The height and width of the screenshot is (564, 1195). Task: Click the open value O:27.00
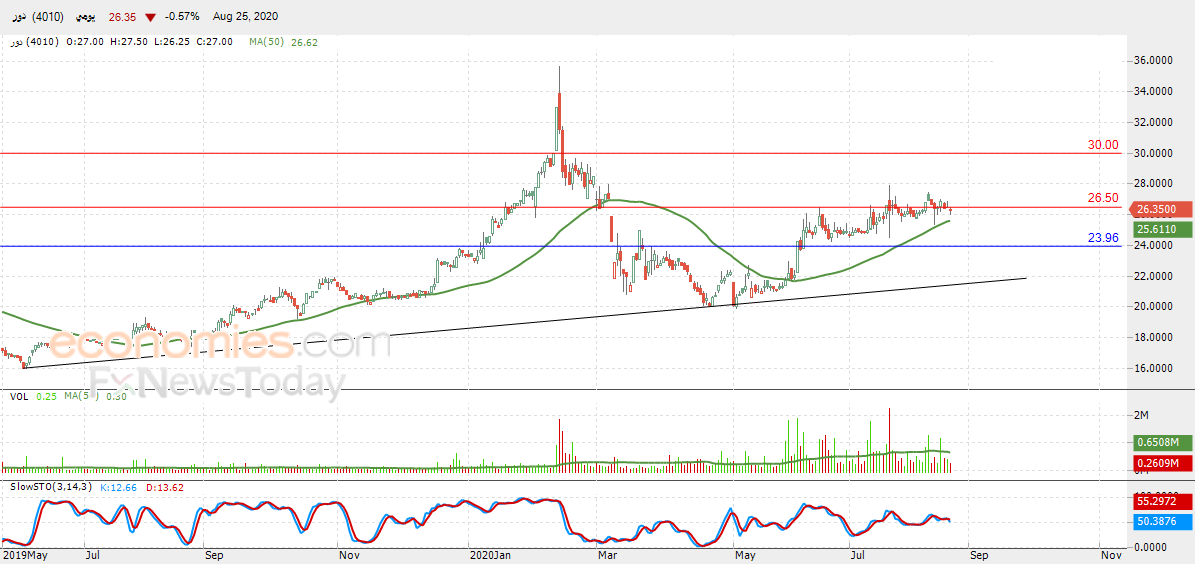click(x=85, y=42)
